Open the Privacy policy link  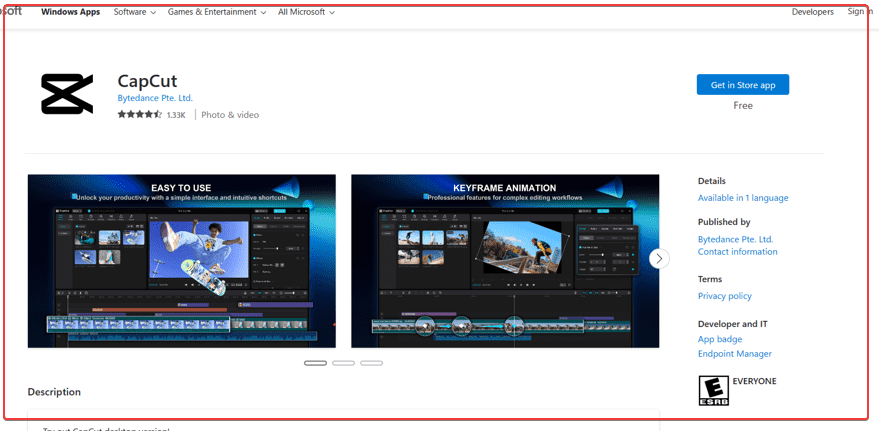point(725,296)
